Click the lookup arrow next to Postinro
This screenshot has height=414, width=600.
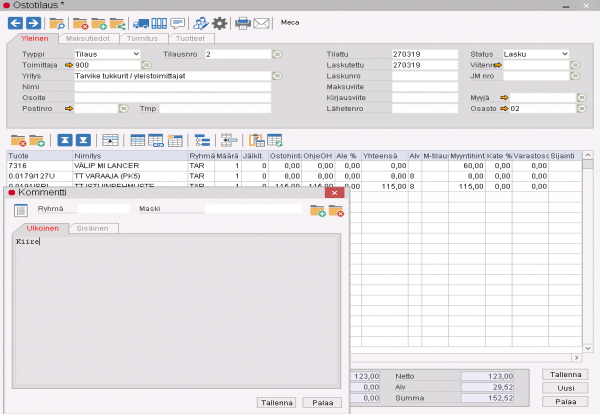[69, 109]
